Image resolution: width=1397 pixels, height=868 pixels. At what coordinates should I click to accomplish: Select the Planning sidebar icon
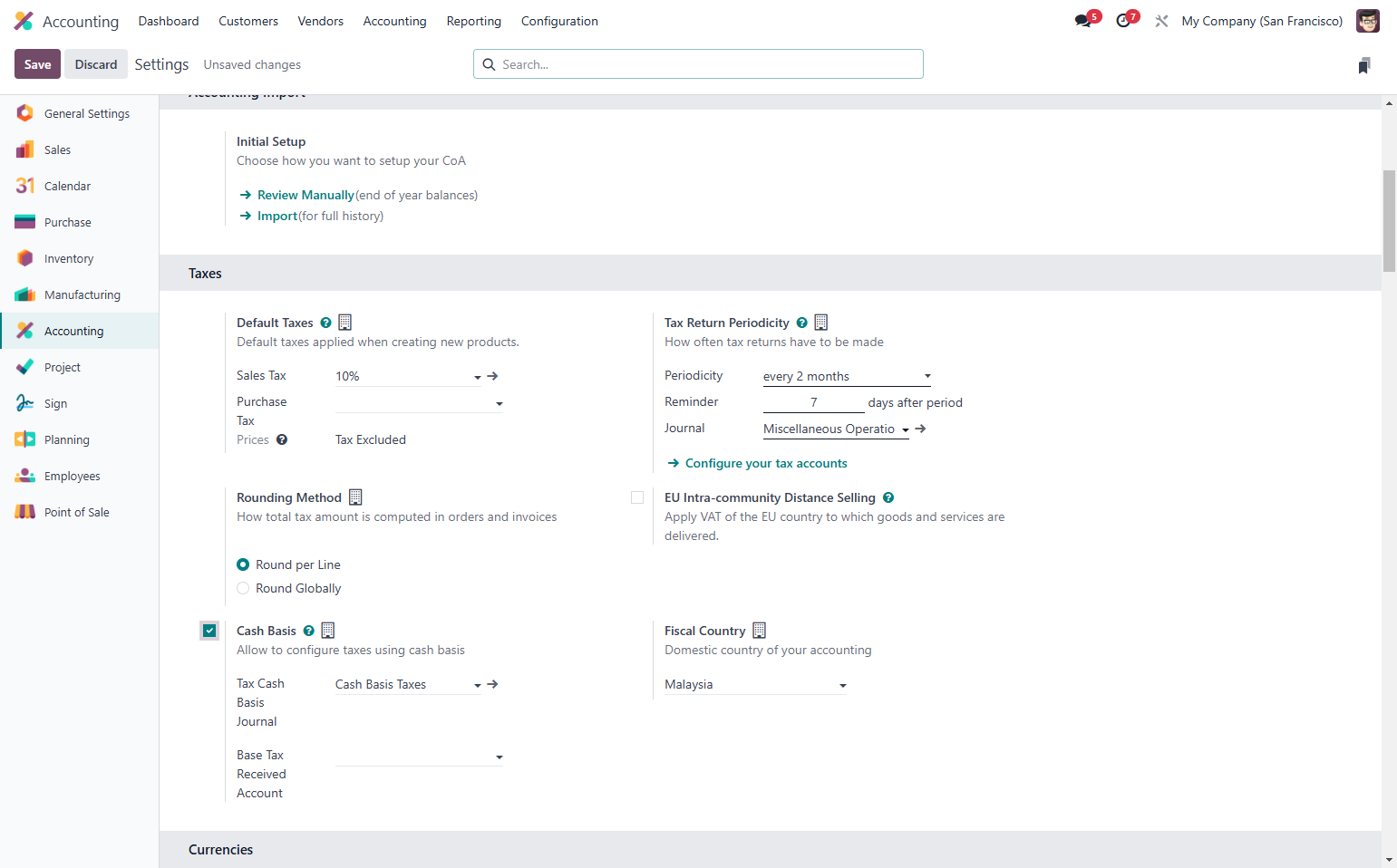25,439
